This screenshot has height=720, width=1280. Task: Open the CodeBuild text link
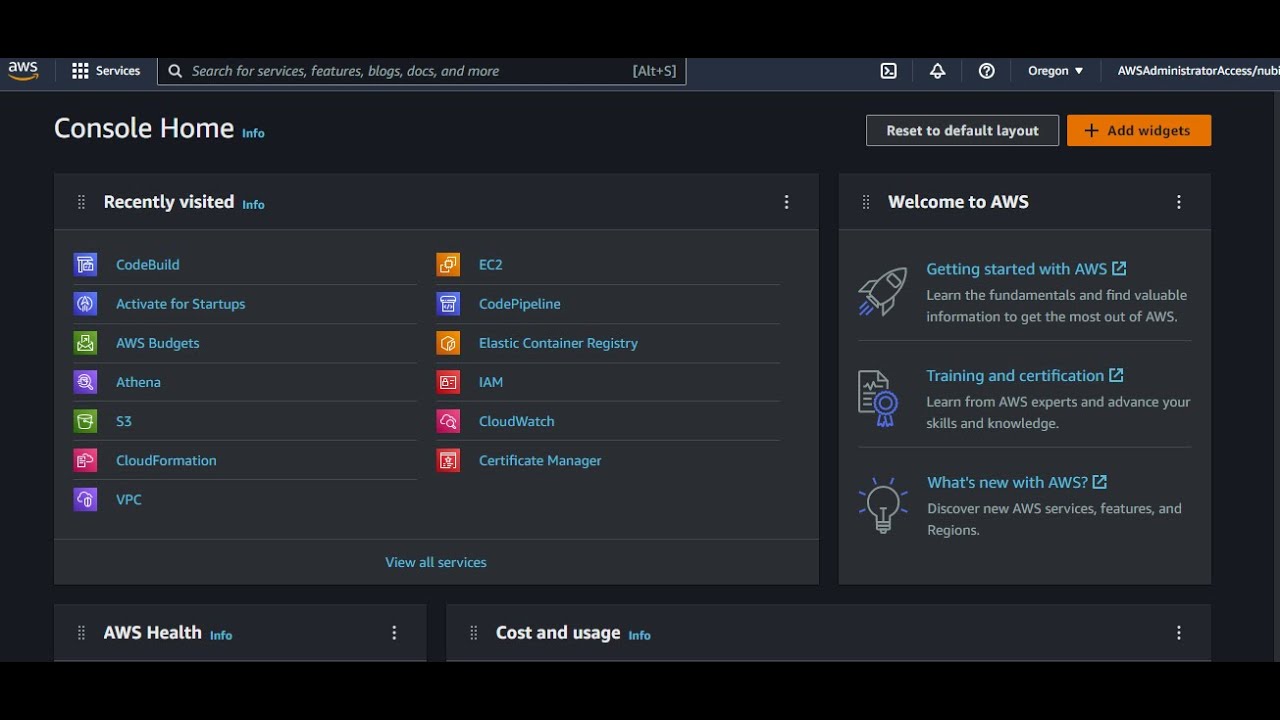[x=148, y=265]
